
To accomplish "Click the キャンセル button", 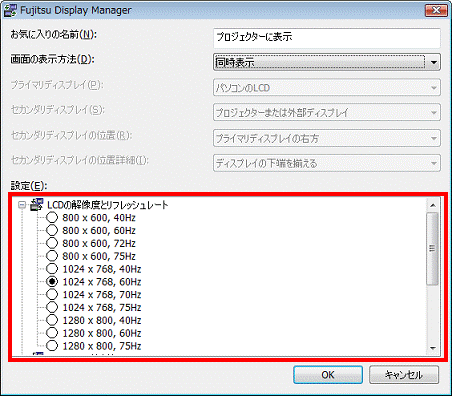I will [x=404, y=375].
